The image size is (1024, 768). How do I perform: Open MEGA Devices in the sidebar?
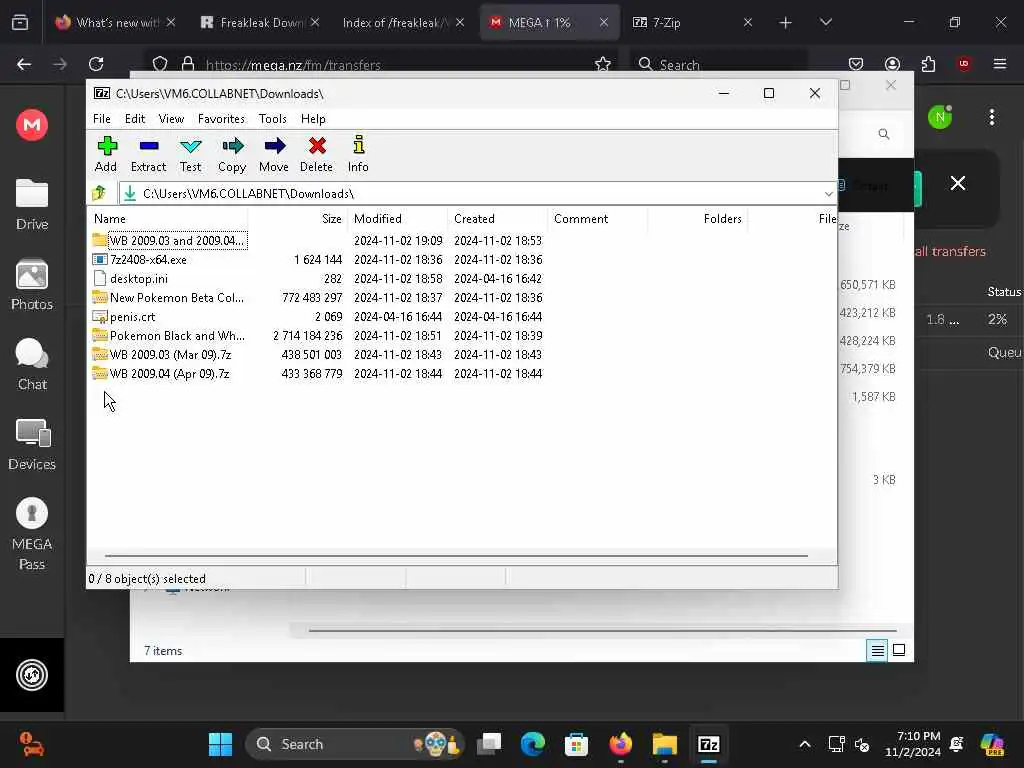click(32, 445)
